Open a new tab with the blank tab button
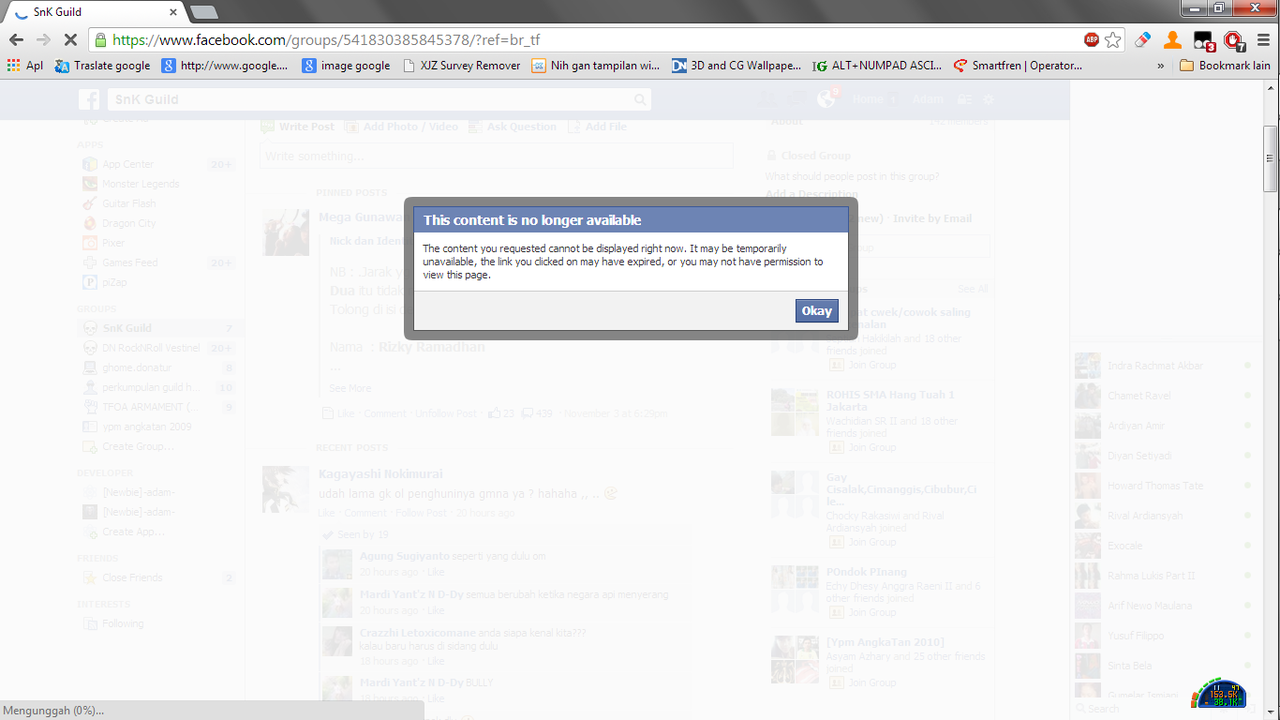Screen dimensions: 1280x720 [204, 12]
